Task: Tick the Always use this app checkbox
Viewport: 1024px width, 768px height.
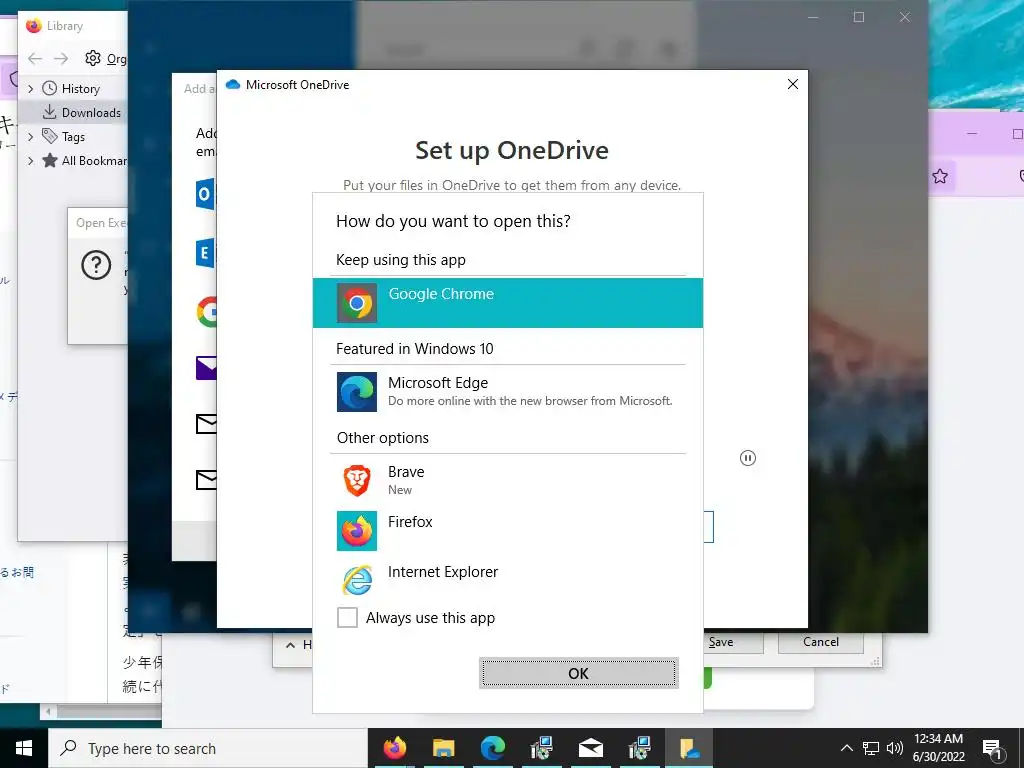Action: click(x=347, y=617)
